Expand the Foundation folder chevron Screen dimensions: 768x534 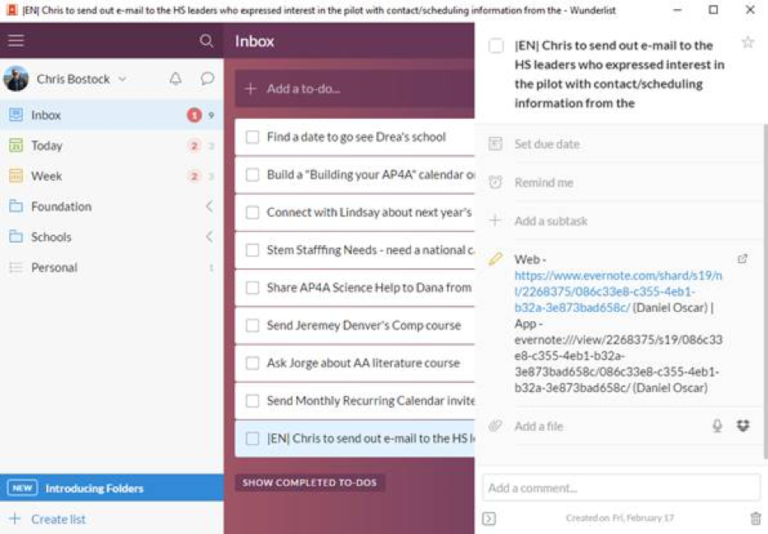pyautogui.click(x=209, y=206)
